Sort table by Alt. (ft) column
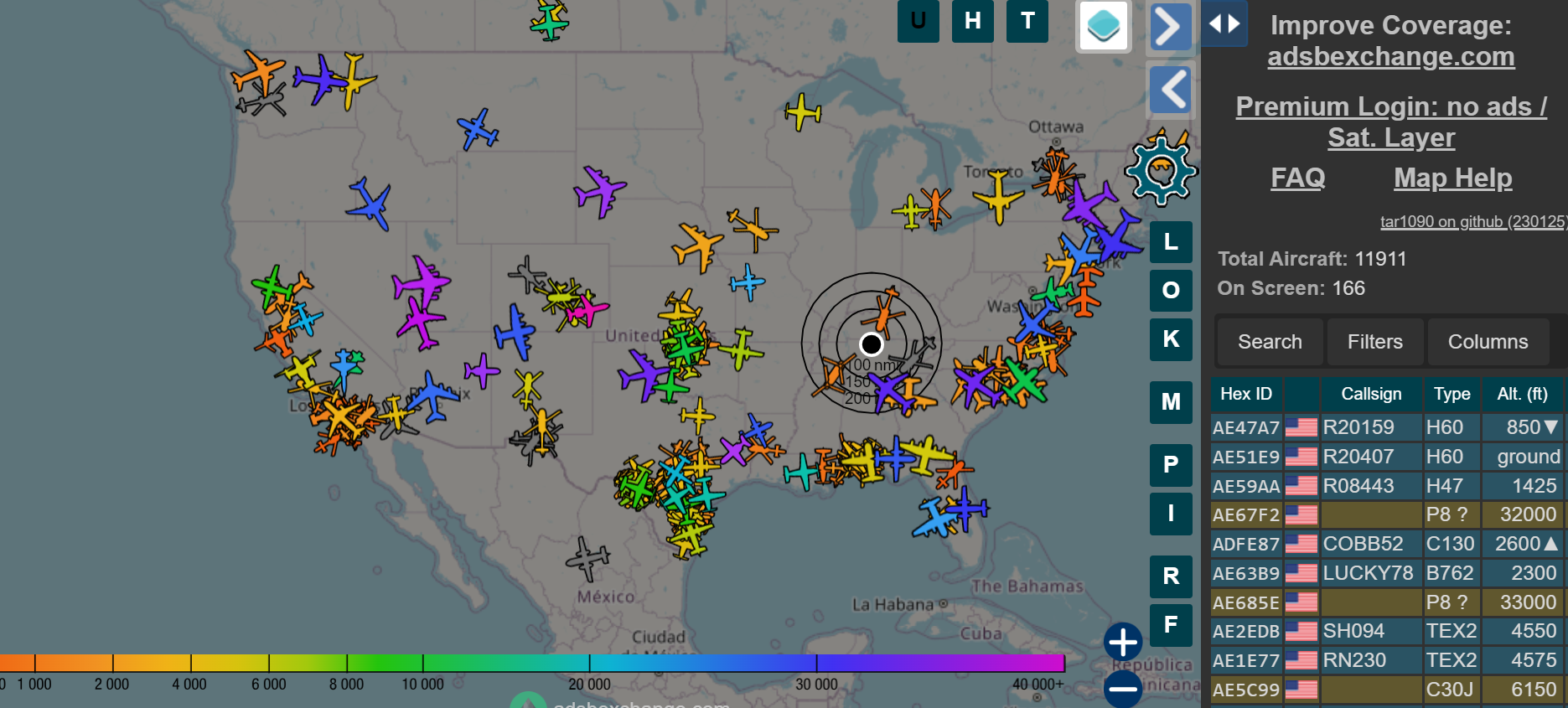Screen dimensions: 1568x708 click(1522, 394)
